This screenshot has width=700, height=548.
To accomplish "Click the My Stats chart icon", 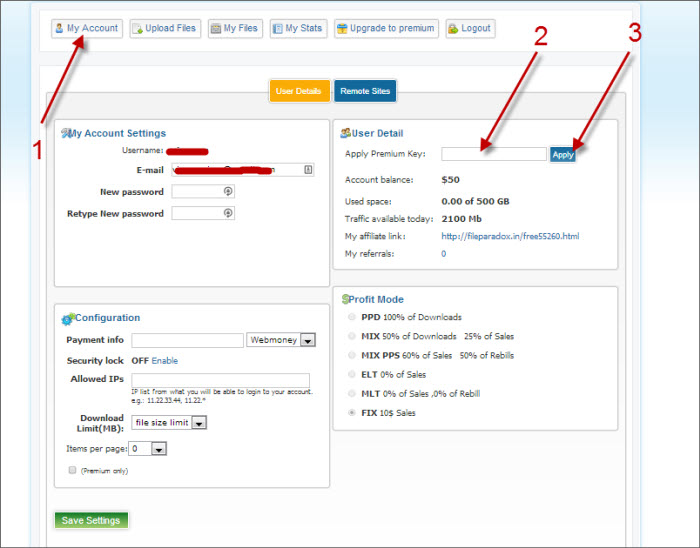I will [277, 28].
